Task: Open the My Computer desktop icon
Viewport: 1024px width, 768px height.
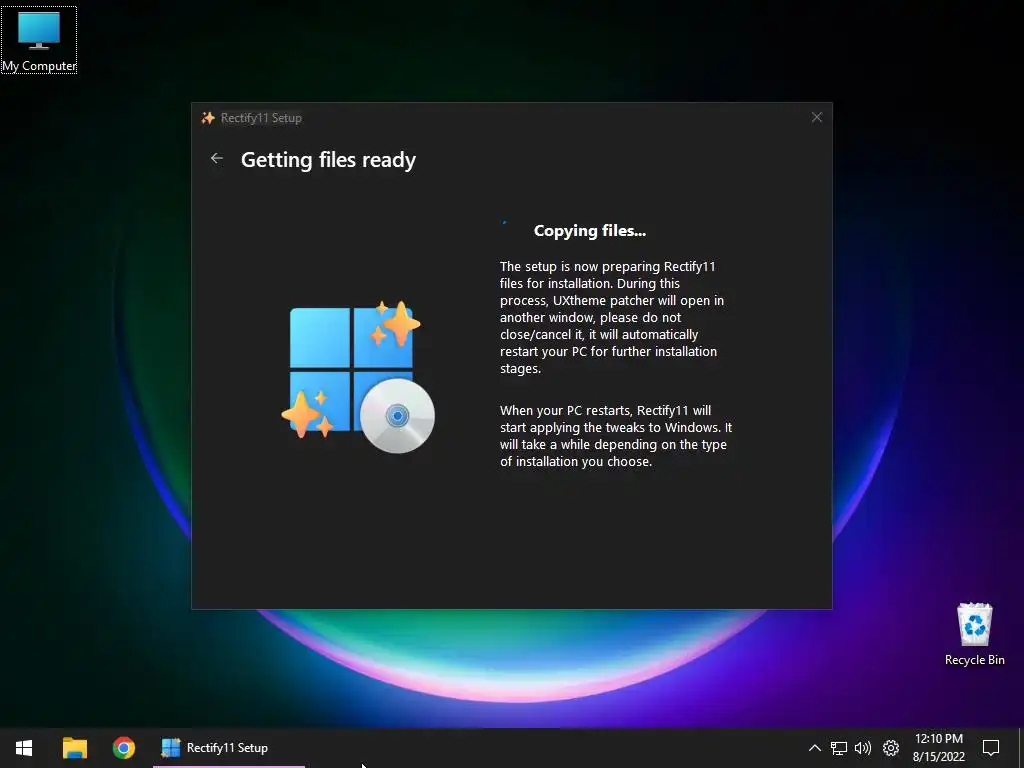Action: pos(39,40)
